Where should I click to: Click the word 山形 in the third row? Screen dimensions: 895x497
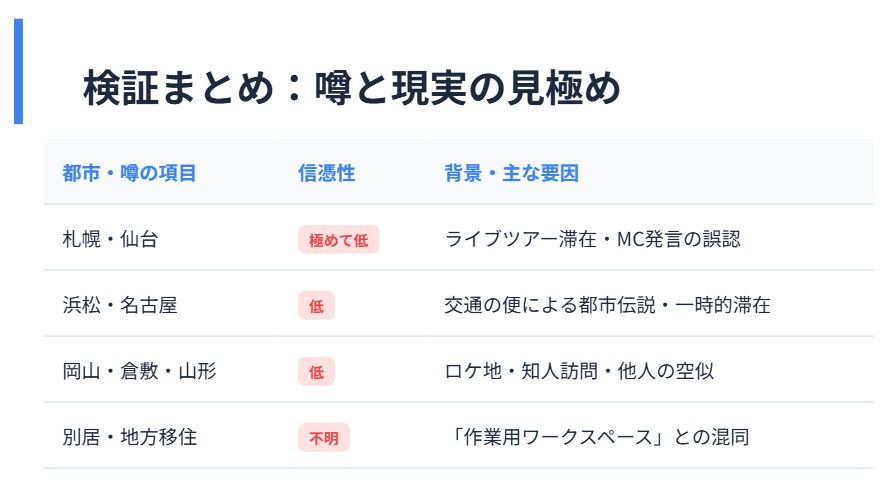(x=197, y=372)
